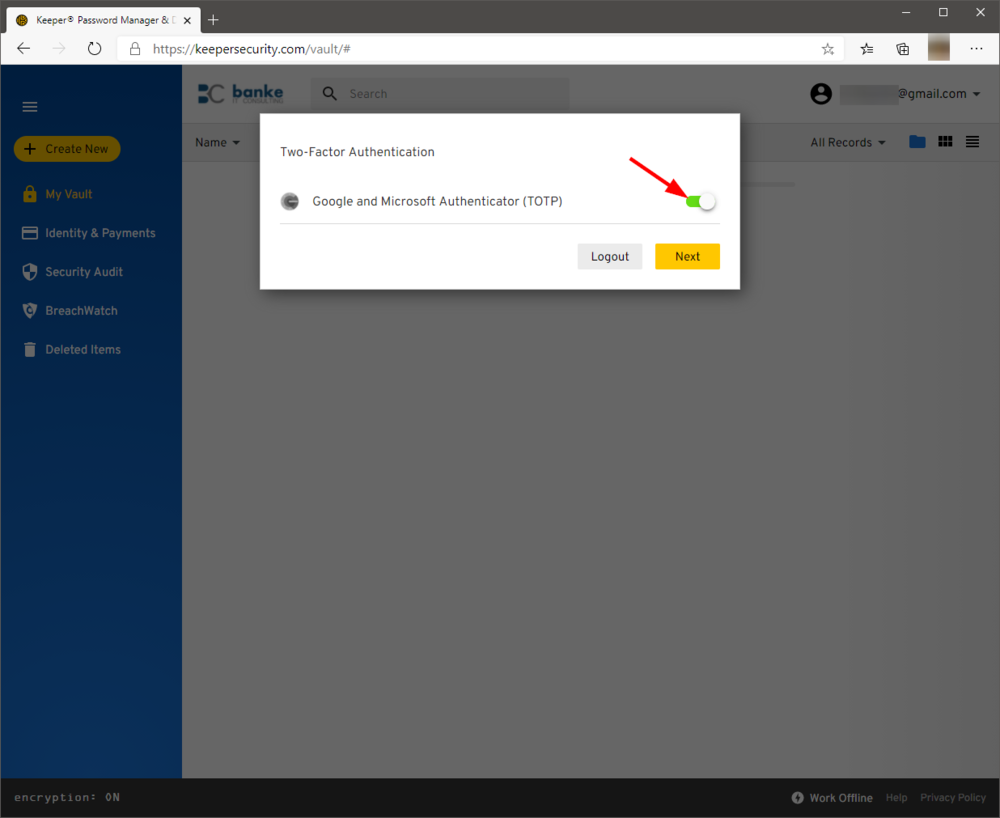1000x818 pixels.
Task: Select the Keeper Password Manager tab
Action: (102, 20)
